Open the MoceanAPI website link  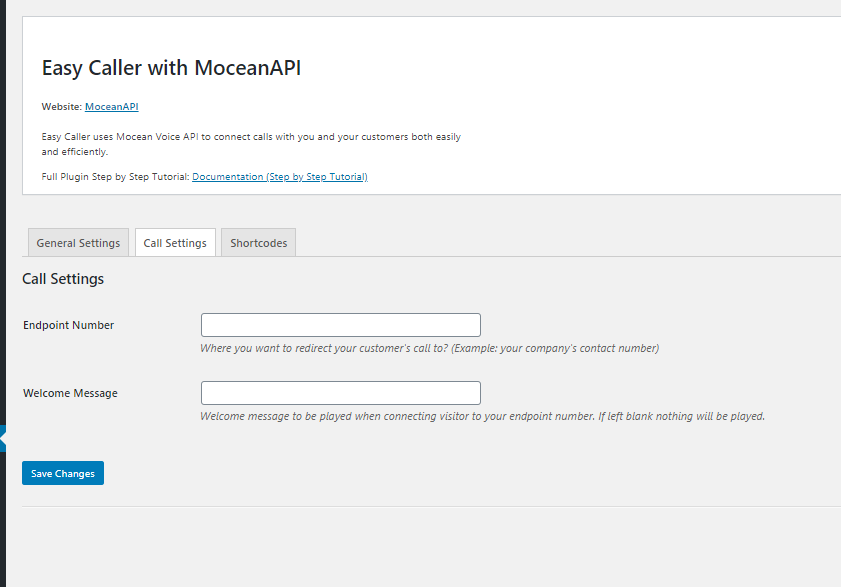coord(112,106)
